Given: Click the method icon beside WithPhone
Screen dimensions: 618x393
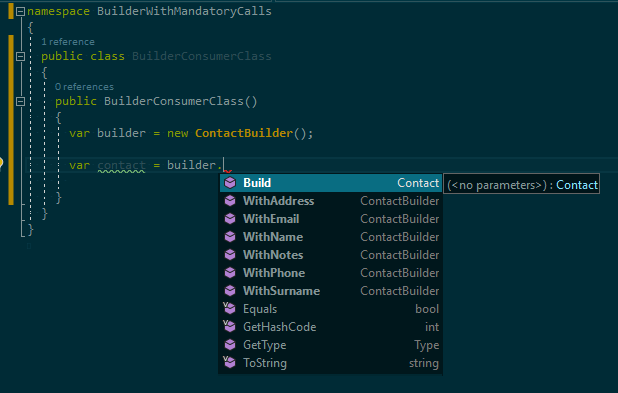Looking at the screenshot, I should click(230, 273).
